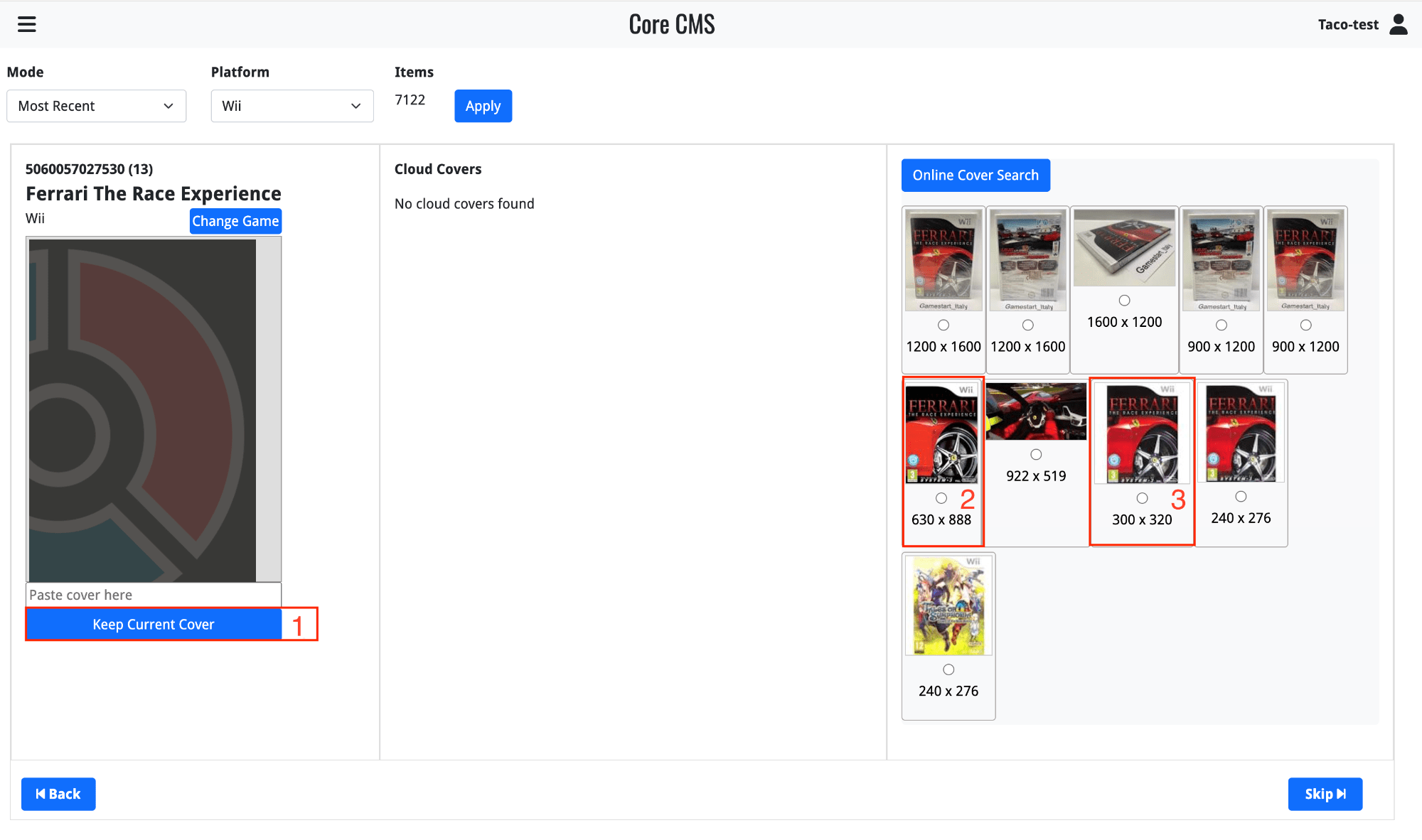Select the second 1200 x 1600 cover radio
The image size is (1422, 840).
(1028, 325)
